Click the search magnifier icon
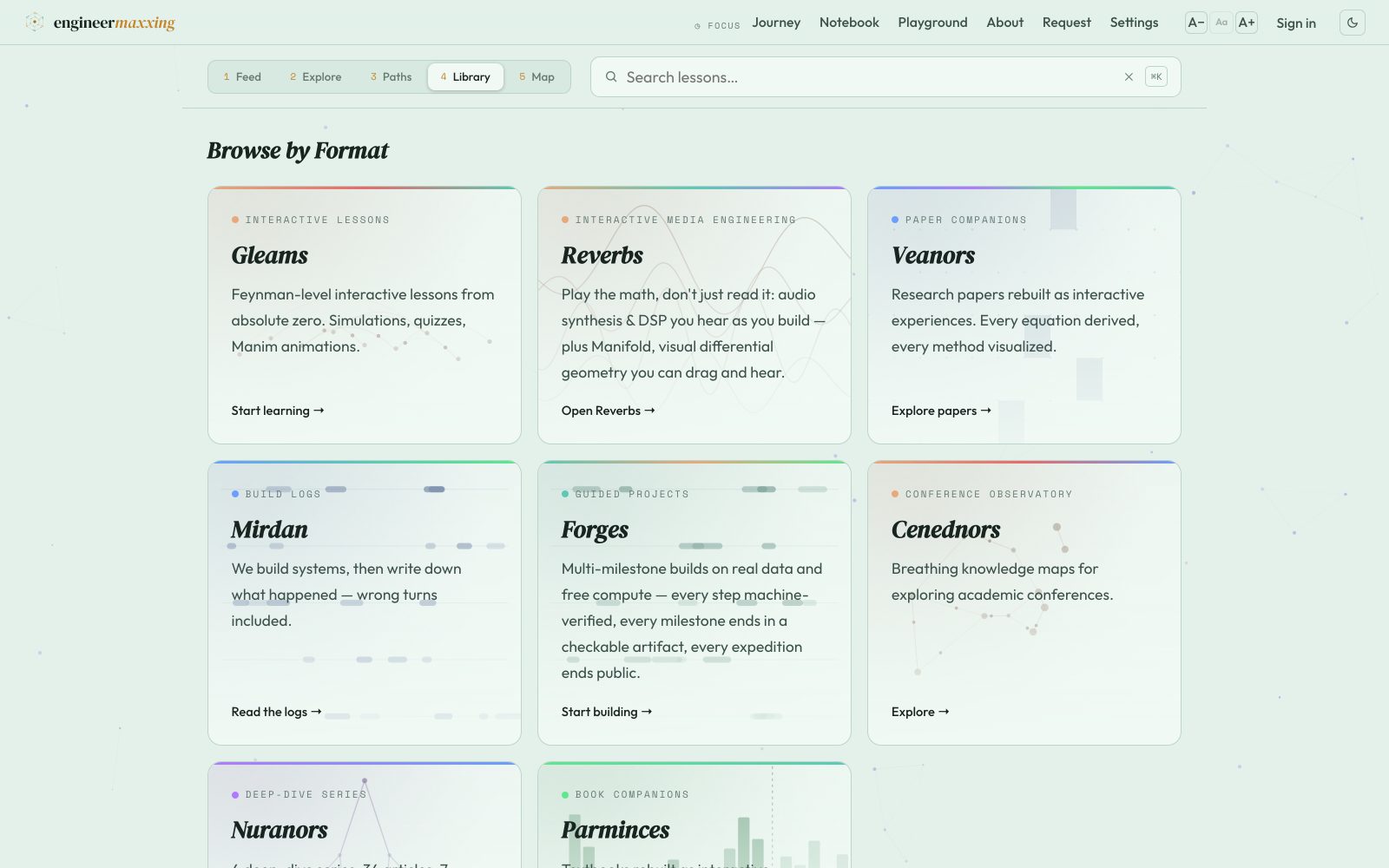Screen dimensions: 1389x868 click(611, 76)
